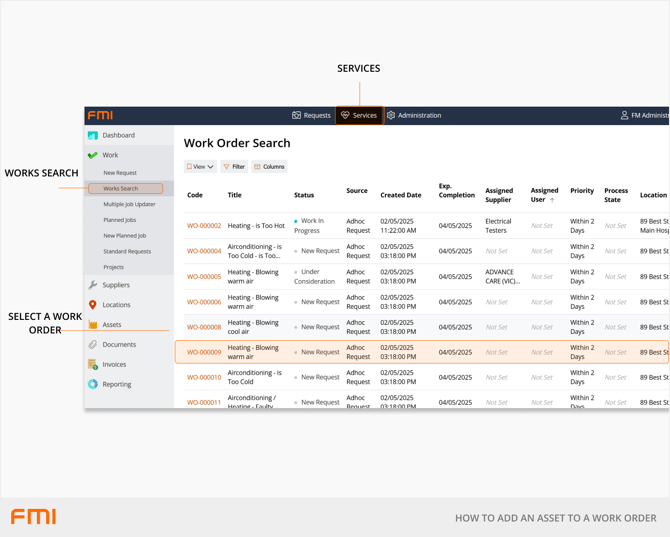Open work order WO-000010
The height and width of the screenshot is (537, 670).
tap(204, 378)
